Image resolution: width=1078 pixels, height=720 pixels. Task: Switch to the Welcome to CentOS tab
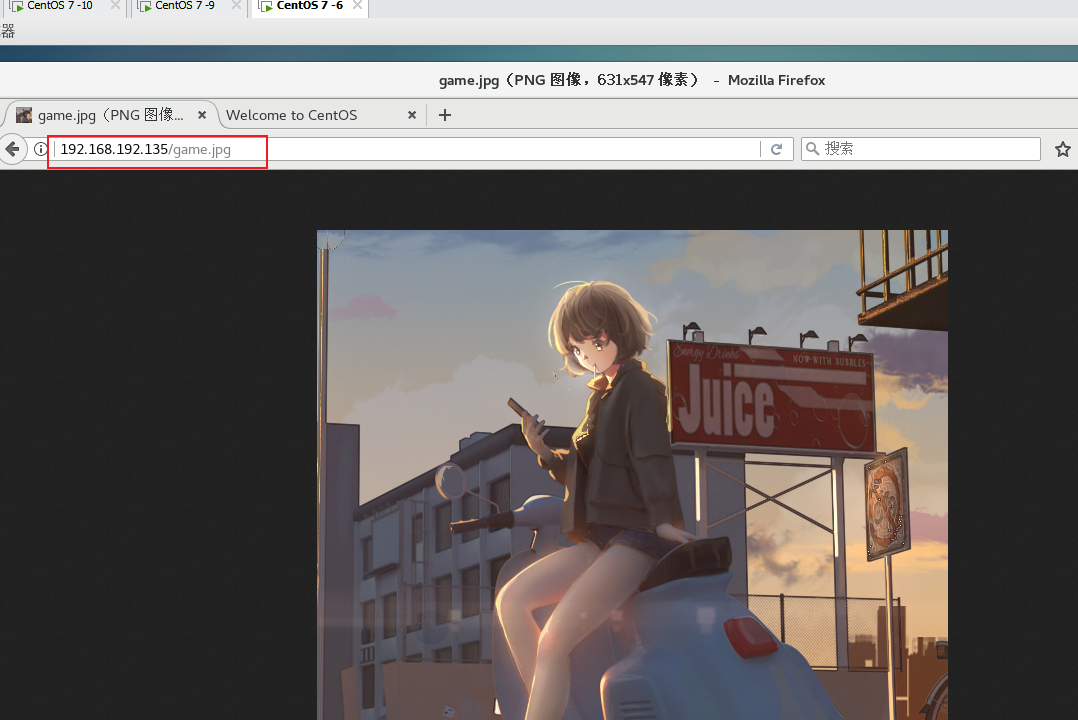(322, 115)
